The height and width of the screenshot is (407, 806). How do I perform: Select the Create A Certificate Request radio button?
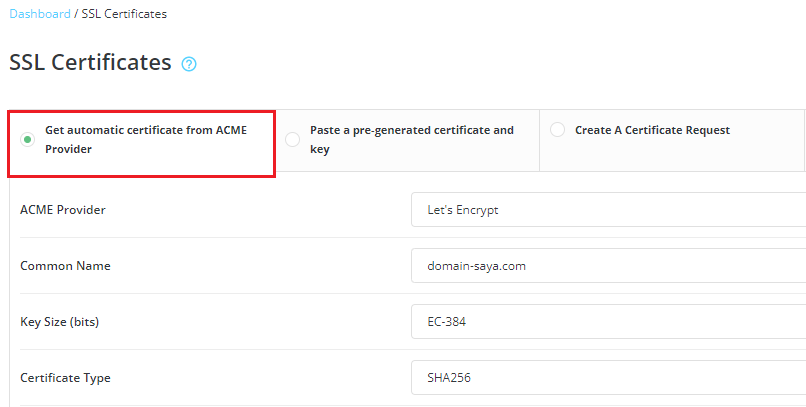click(557, 130)
